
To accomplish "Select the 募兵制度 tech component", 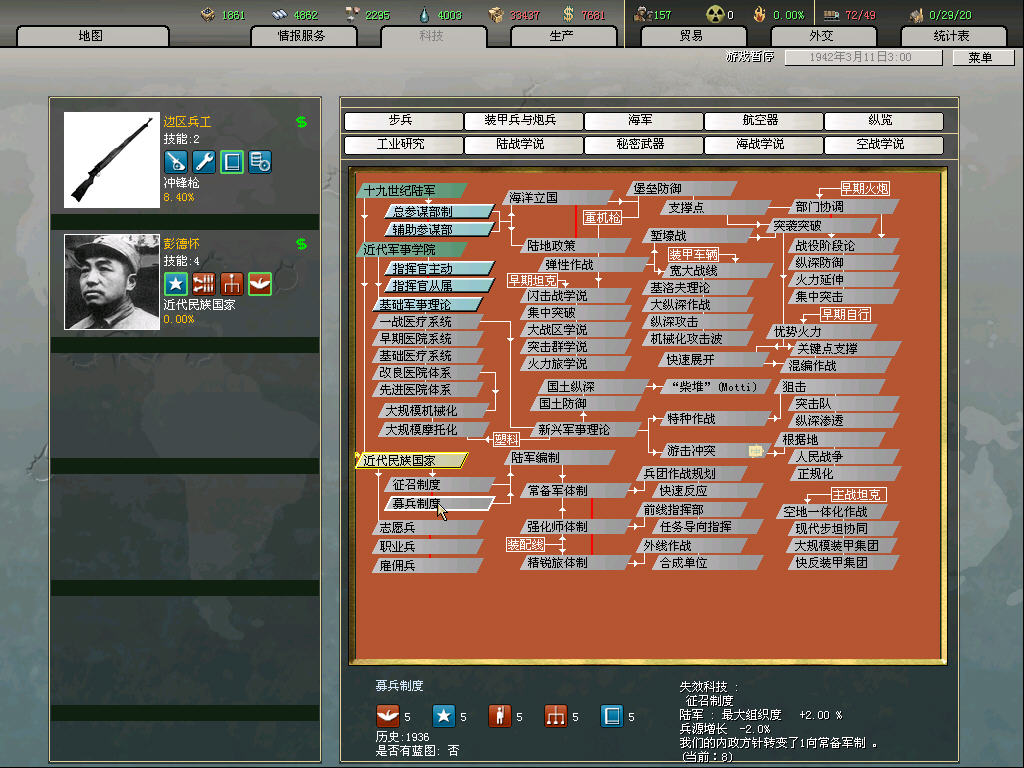I will [x=439, y=504].
